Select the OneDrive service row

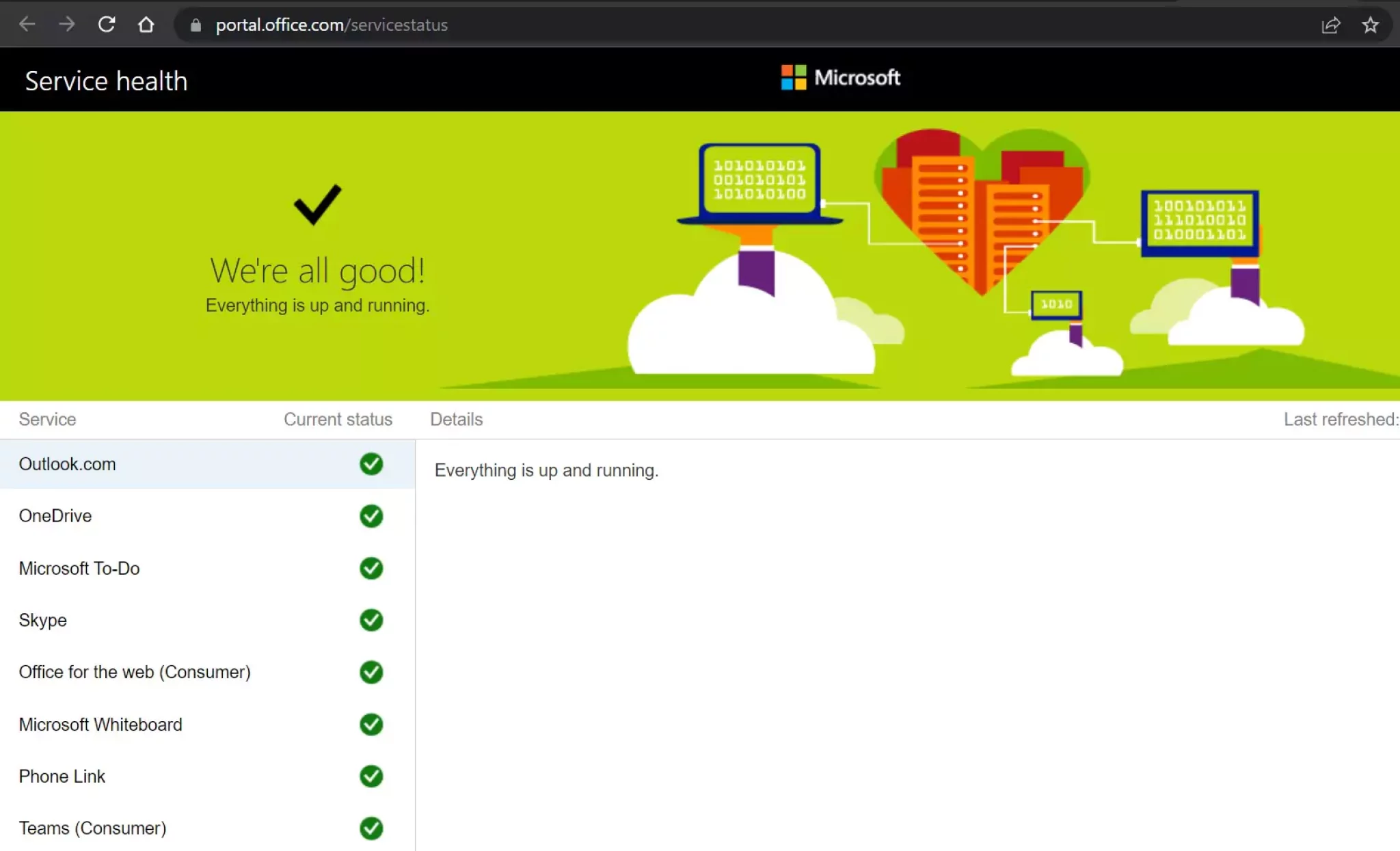pos(207,516)
